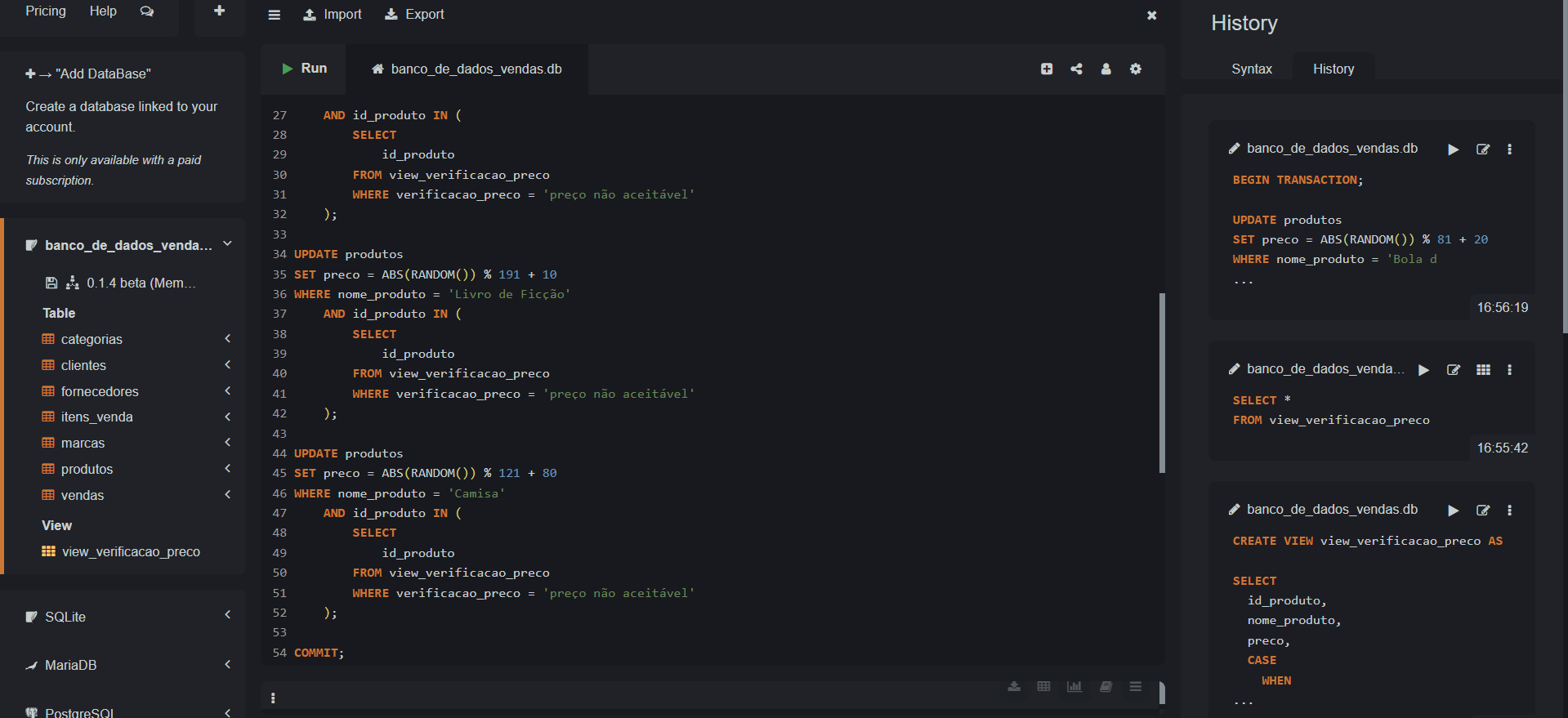This screenshot has width=1568, height=718.
Task: Click the COMMIT; line in the editor
Action: [x=319, y=653]
